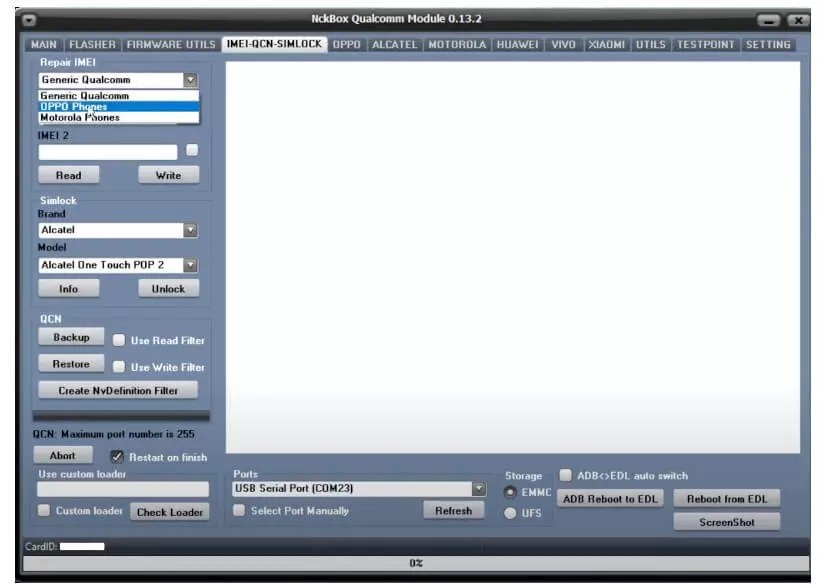Click the Abort button
Image resolution: width=820 pixels, height=586 pixels.
(63, 455)
